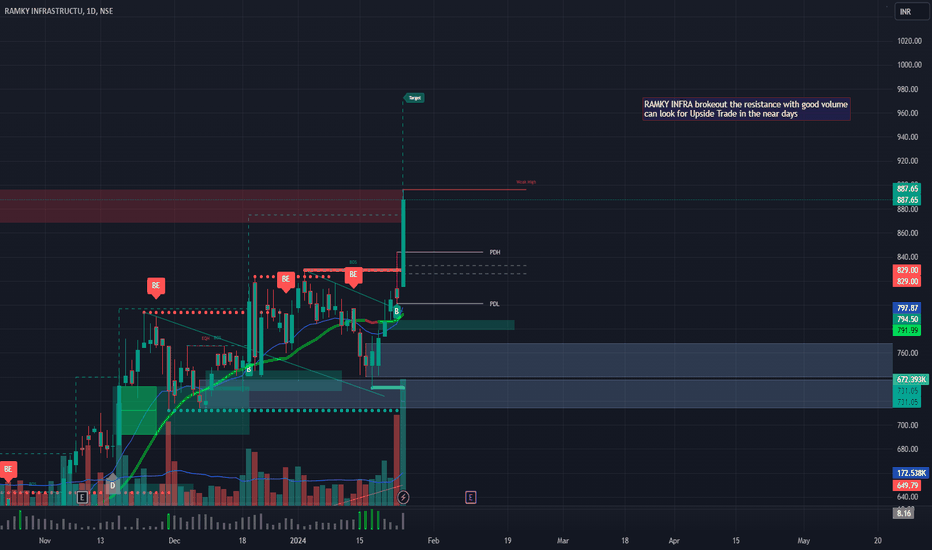
Task: Click the BE label above the late November high
Action: [156, 286]
